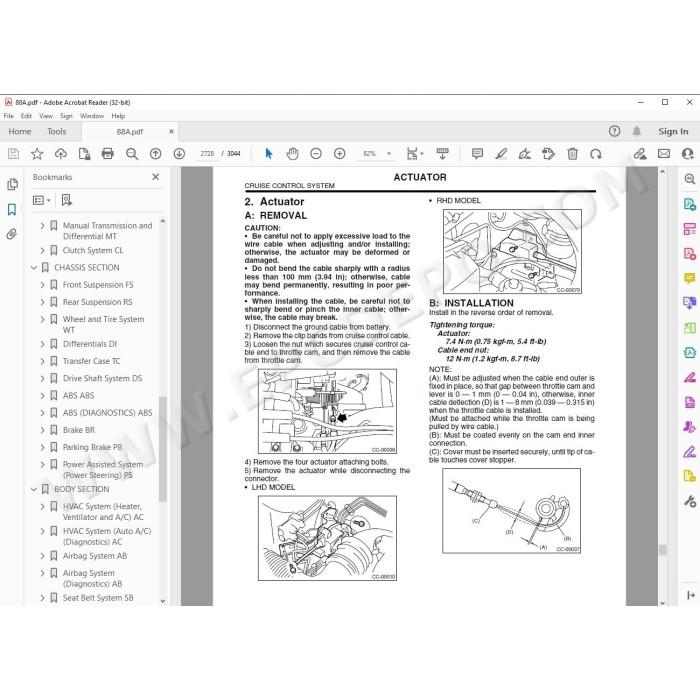Image resolution: width=700 pixels, height=700 pixels.
Task: Select the Highlight text pen tool
Action: 501,154
